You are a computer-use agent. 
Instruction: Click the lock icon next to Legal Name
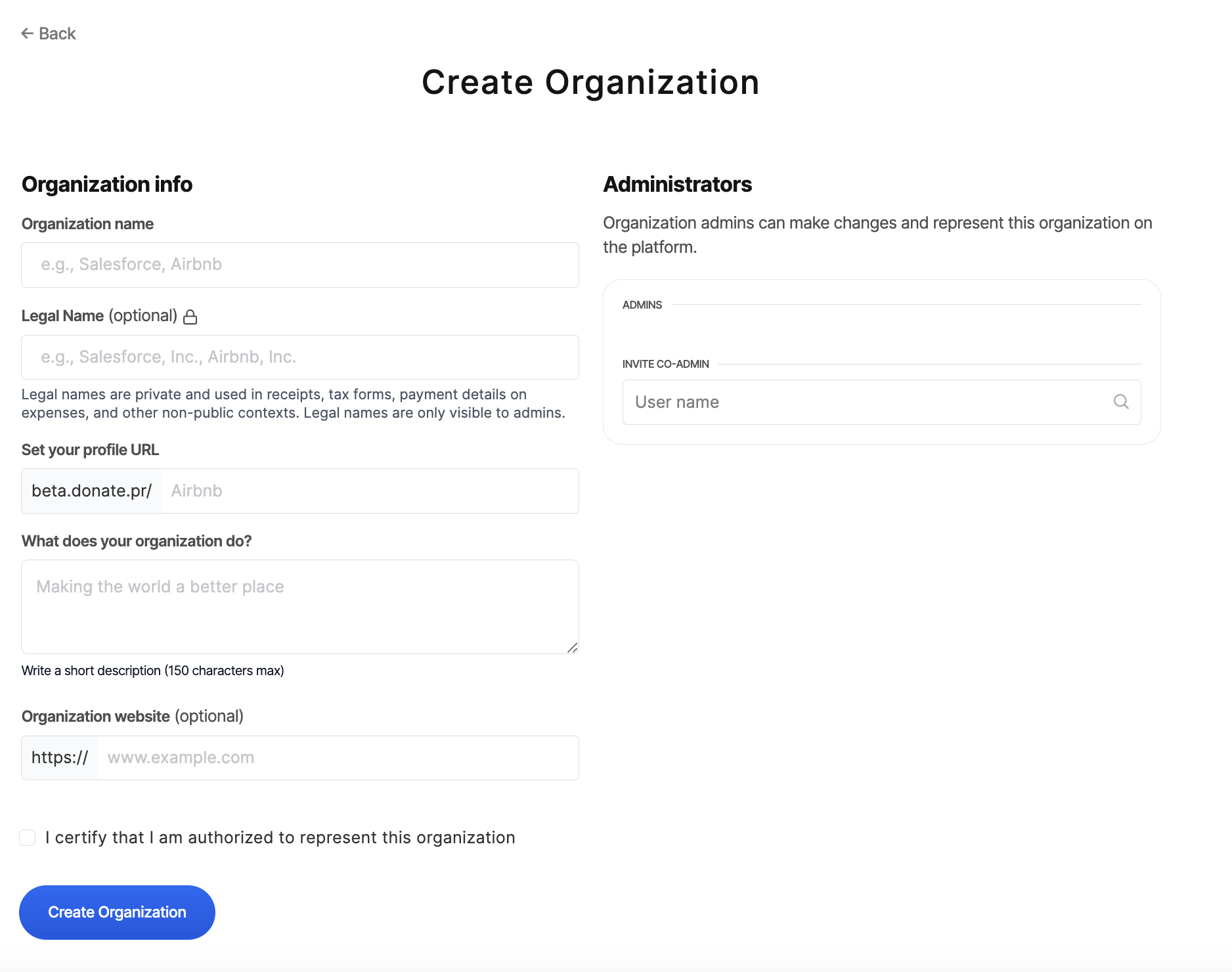(190, 317)
